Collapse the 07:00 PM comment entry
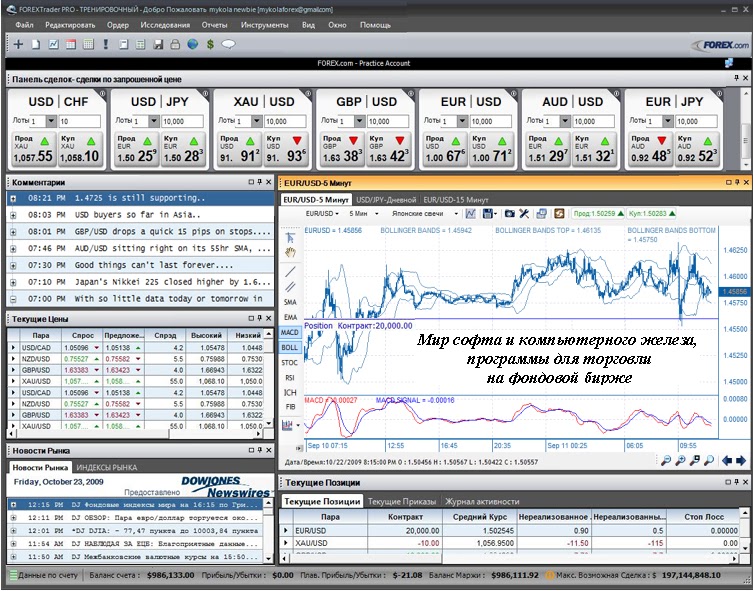Viewport: 753px width, 591px height. [13, 299]
